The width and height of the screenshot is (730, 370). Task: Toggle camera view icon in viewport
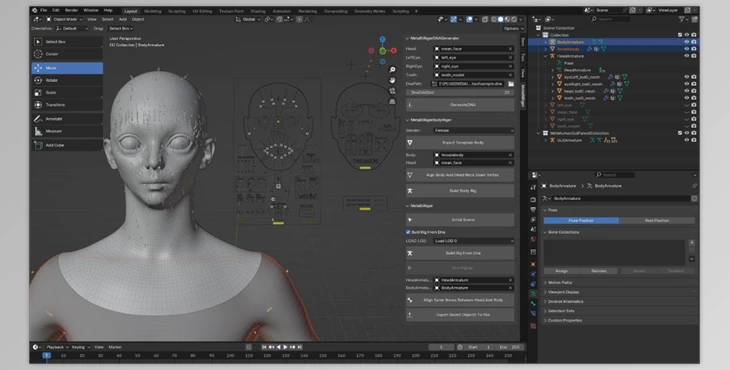(392, 91)
